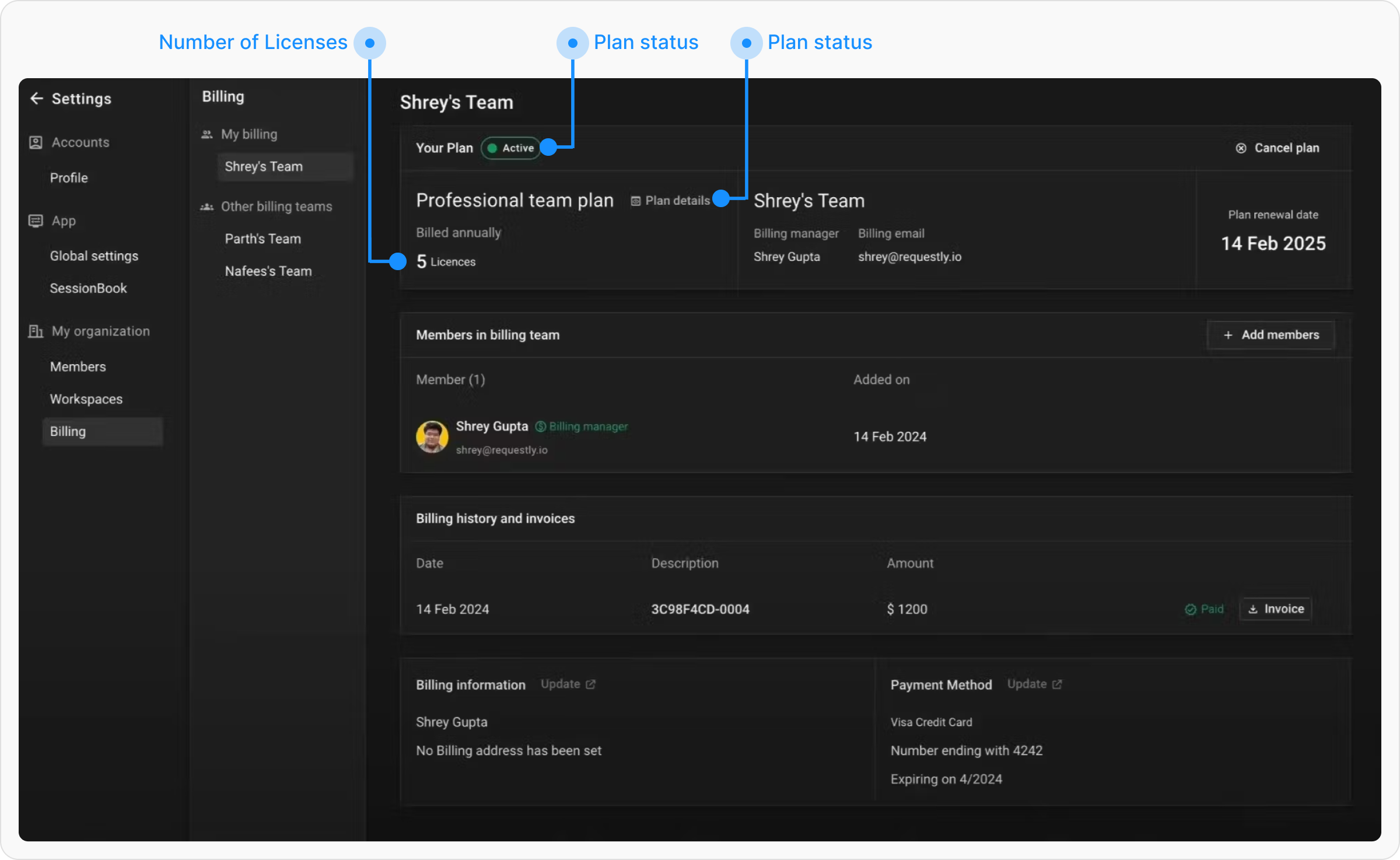The image size is (1400, 860).
Task: Click the Invoice download icon
Action: click(x=1252, y=609)
